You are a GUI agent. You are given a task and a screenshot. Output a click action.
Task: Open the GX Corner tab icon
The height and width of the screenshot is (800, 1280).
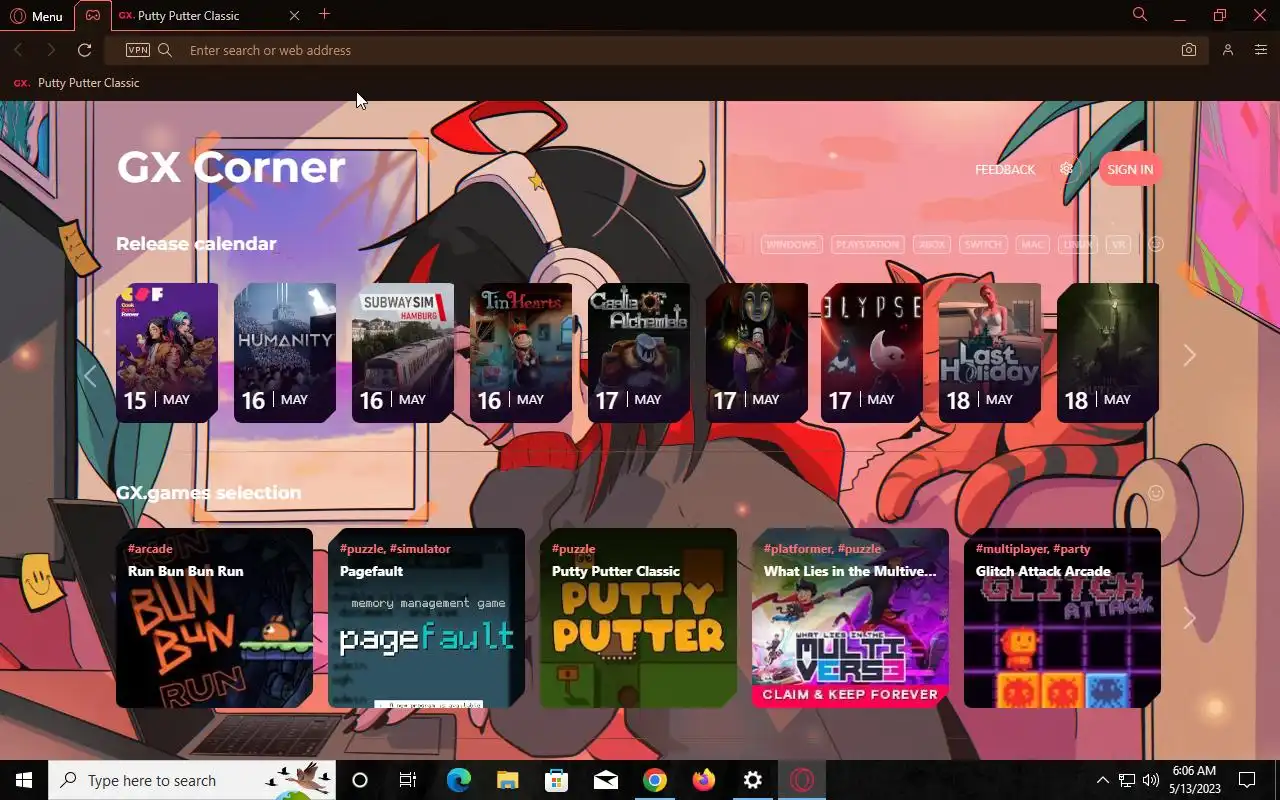coord(92,15)
